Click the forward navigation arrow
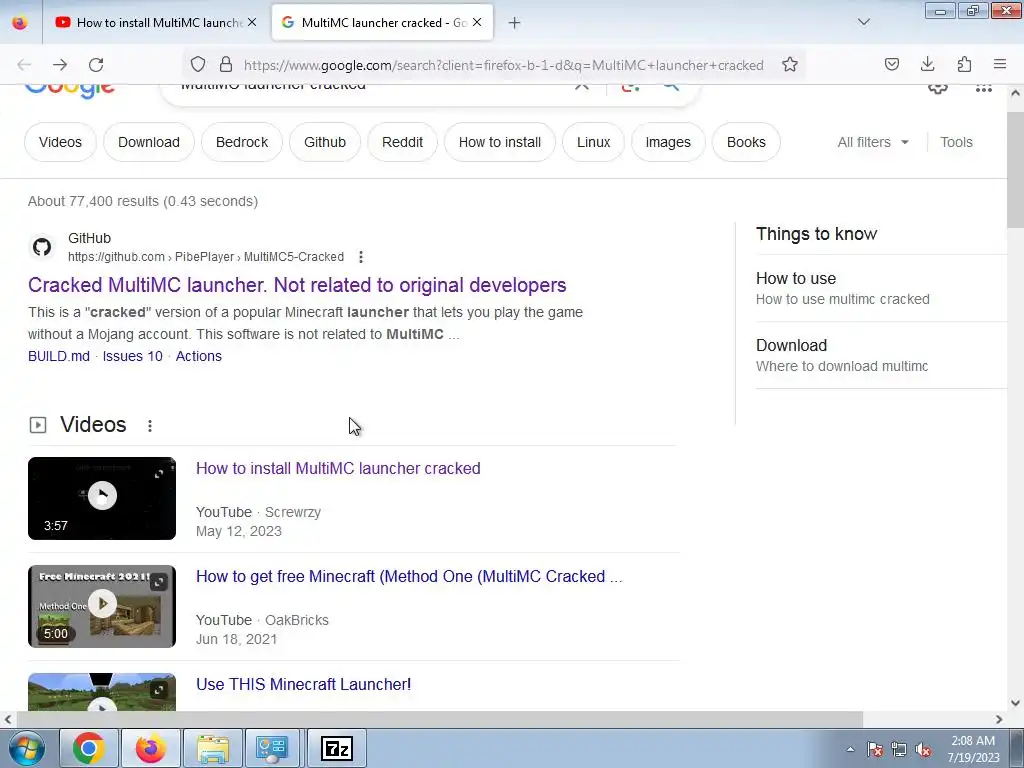The width and height of the screenshot is (1024, 768). (60, 65)
